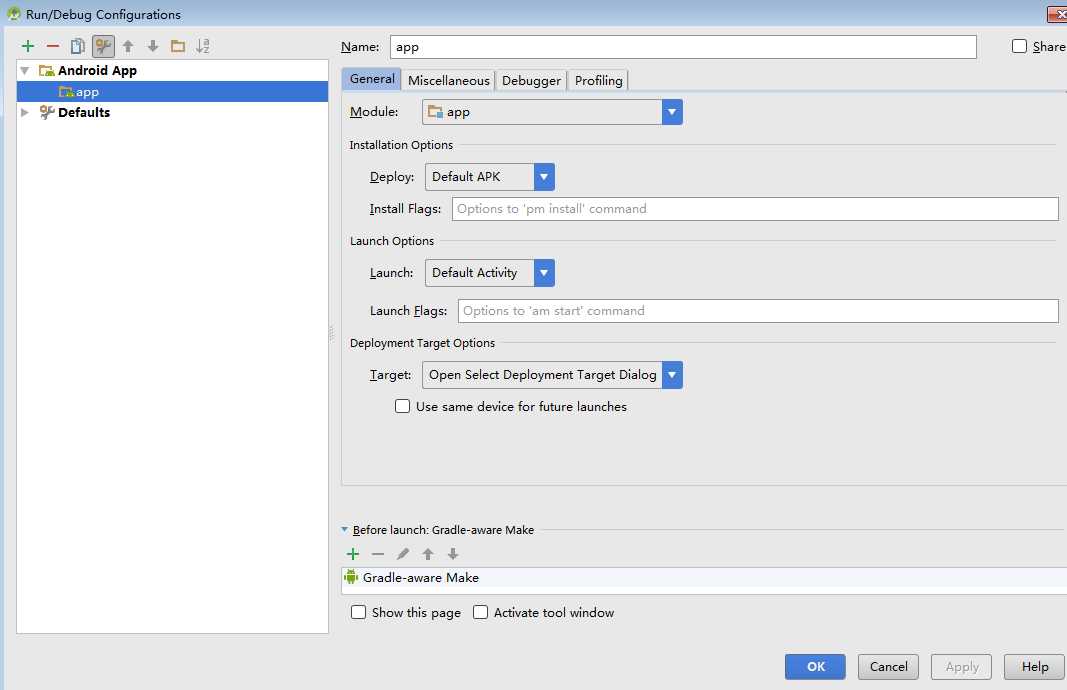Confirm with the OK button
This screenshot has height=690, width=1067.
[x=815, y=667]
